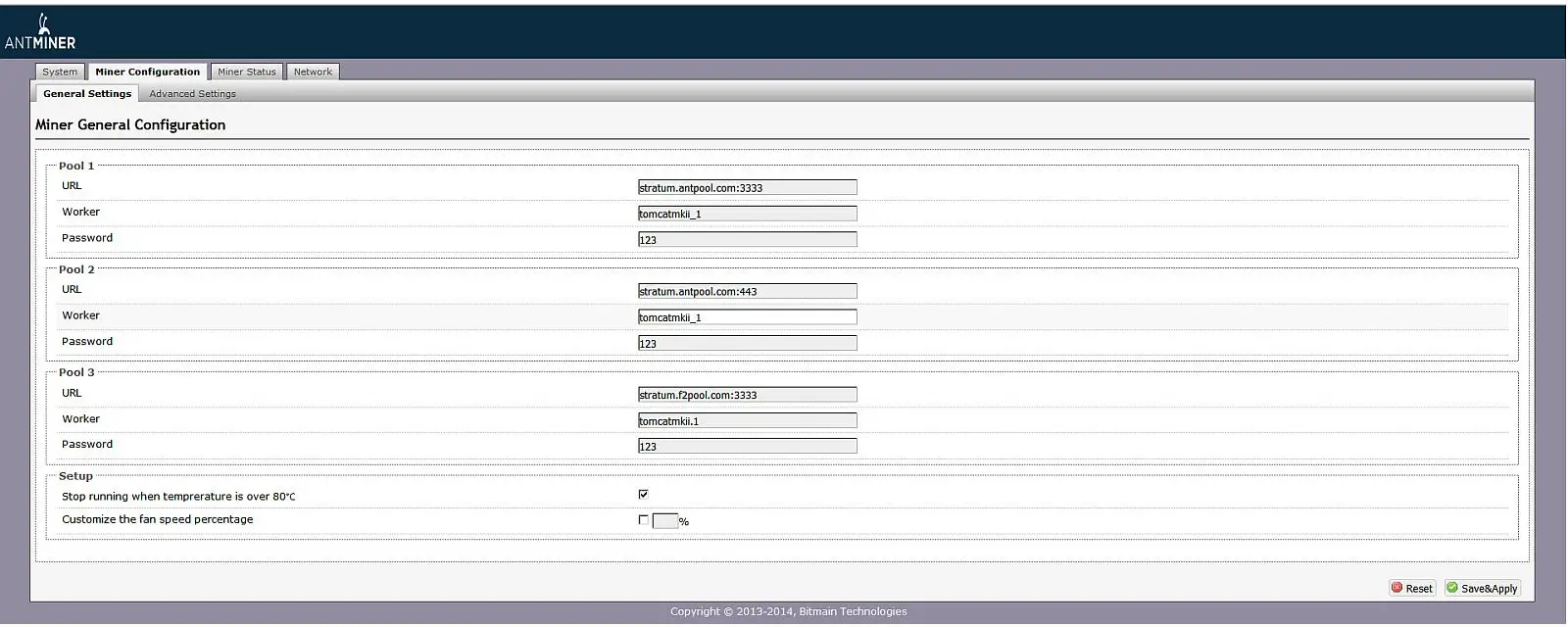Click the fan speed percentage input box
The image size is (1568, 627).
[x=664, y=521]
